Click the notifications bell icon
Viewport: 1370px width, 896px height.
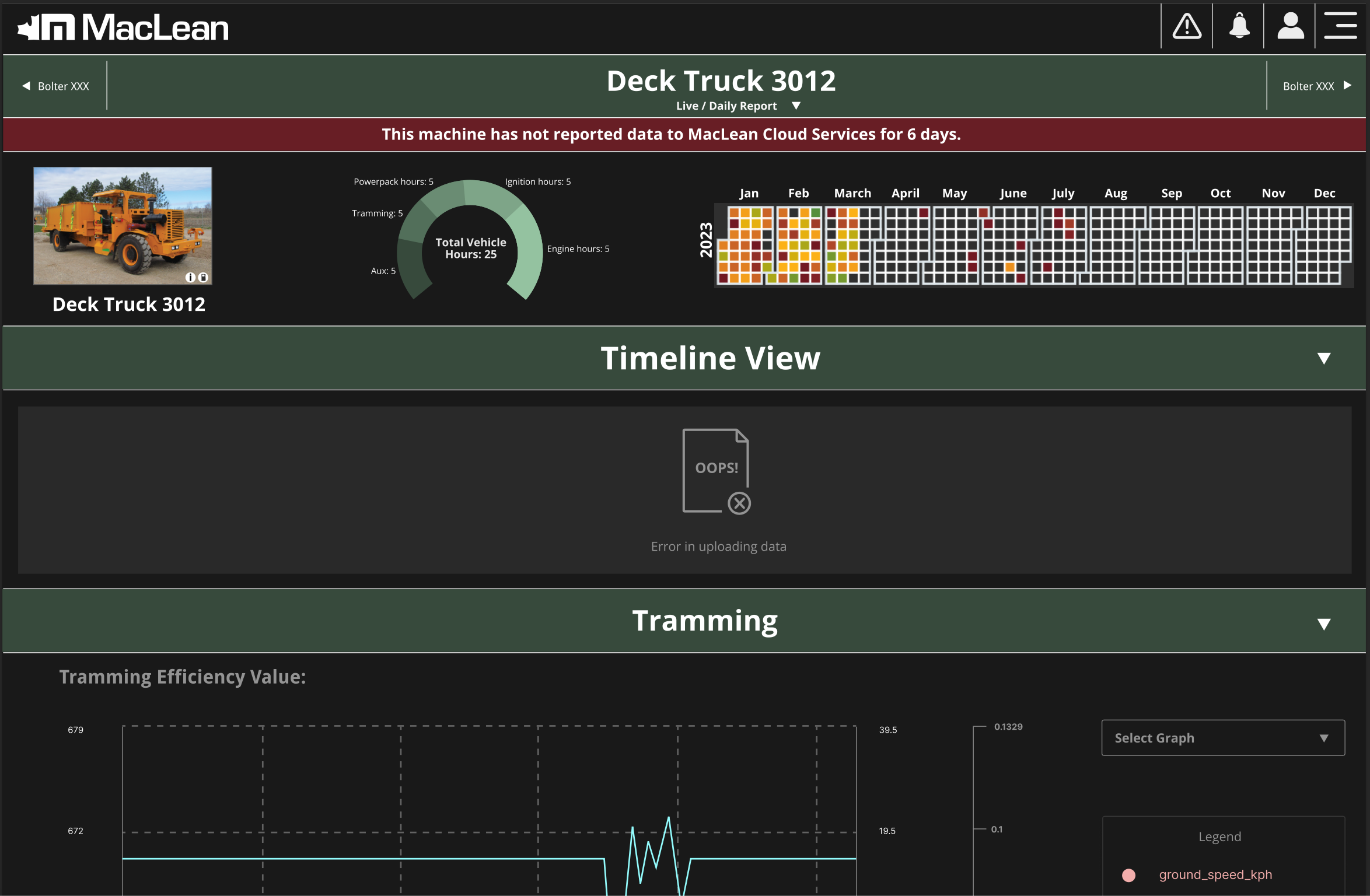(1239, 27)
